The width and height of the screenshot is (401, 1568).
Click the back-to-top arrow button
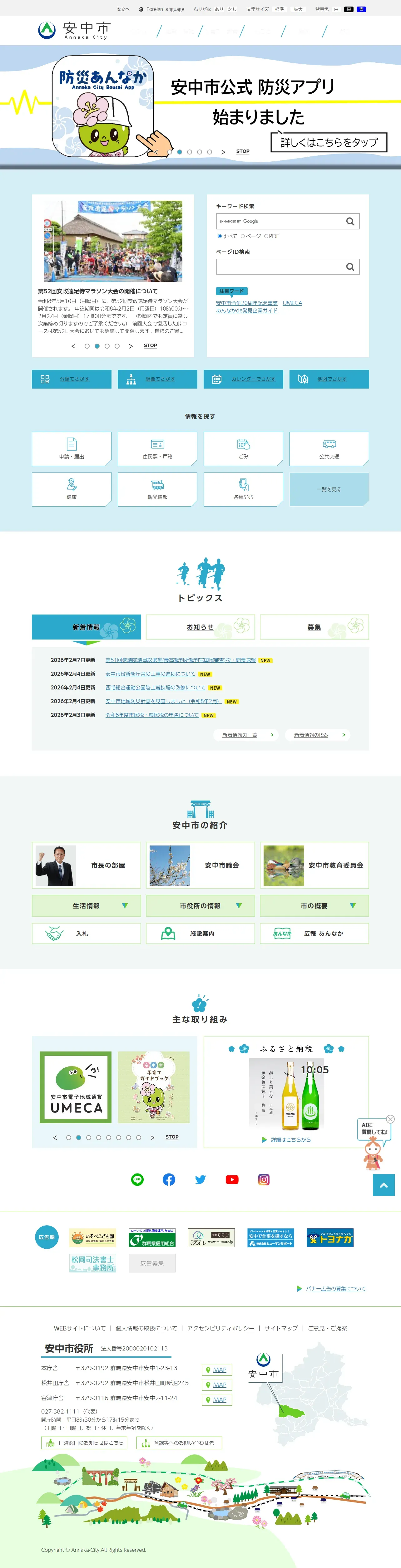[384, 1185]
